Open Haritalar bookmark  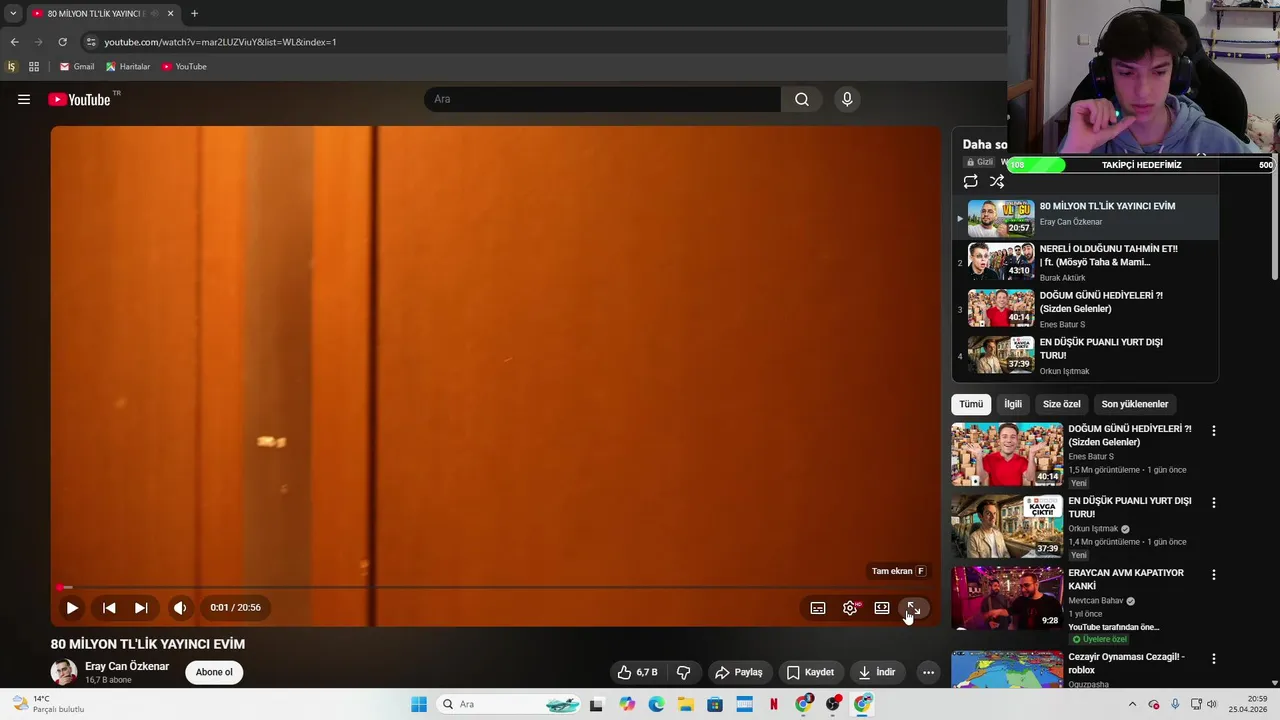(x=128, y=67)
